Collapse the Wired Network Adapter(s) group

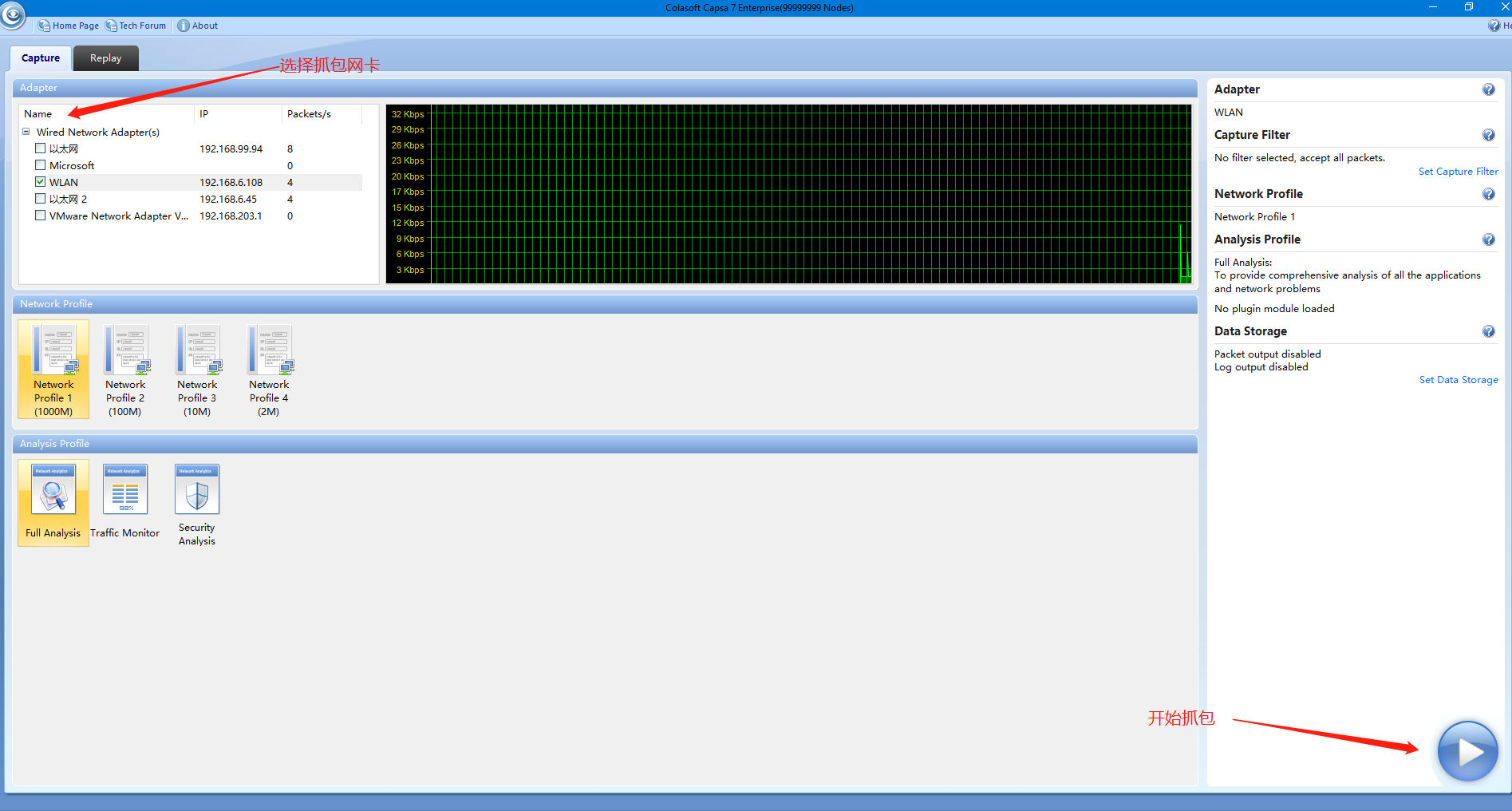click(26, 131)
